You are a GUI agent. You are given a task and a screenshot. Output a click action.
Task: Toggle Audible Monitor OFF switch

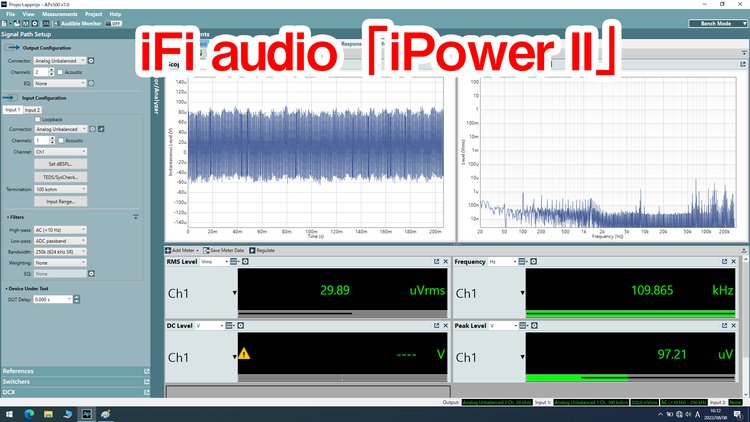tap(114, 23)
